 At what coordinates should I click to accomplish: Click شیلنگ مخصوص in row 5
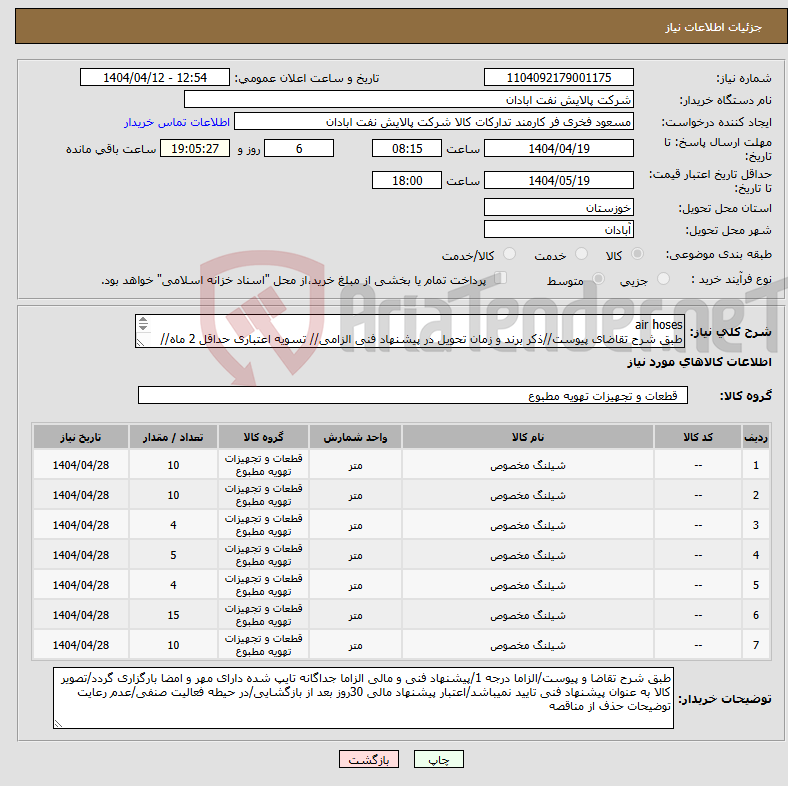(528, 585)
